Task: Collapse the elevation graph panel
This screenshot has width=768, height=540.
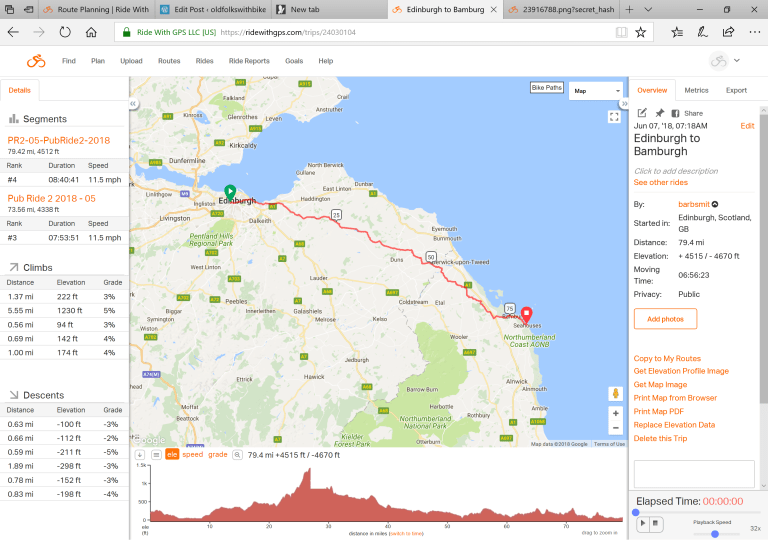Action: 140,454
